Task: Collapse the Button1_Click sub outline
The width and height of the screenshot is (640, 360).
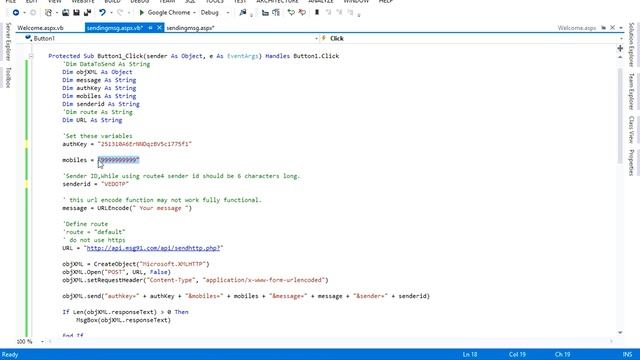Action: pyautogui.click(x=31, y=56)
